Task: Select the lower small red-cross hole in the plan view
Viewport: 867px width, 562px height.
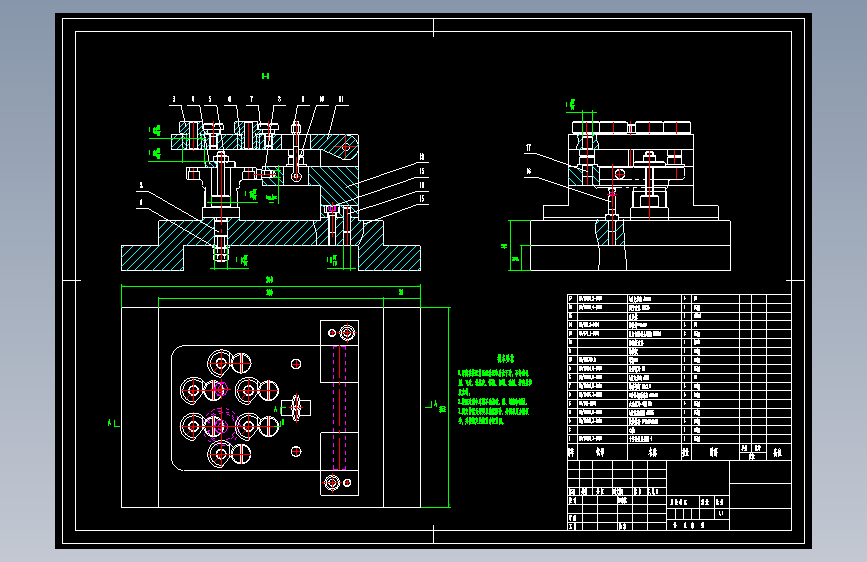Action: [x=296, y=452]
